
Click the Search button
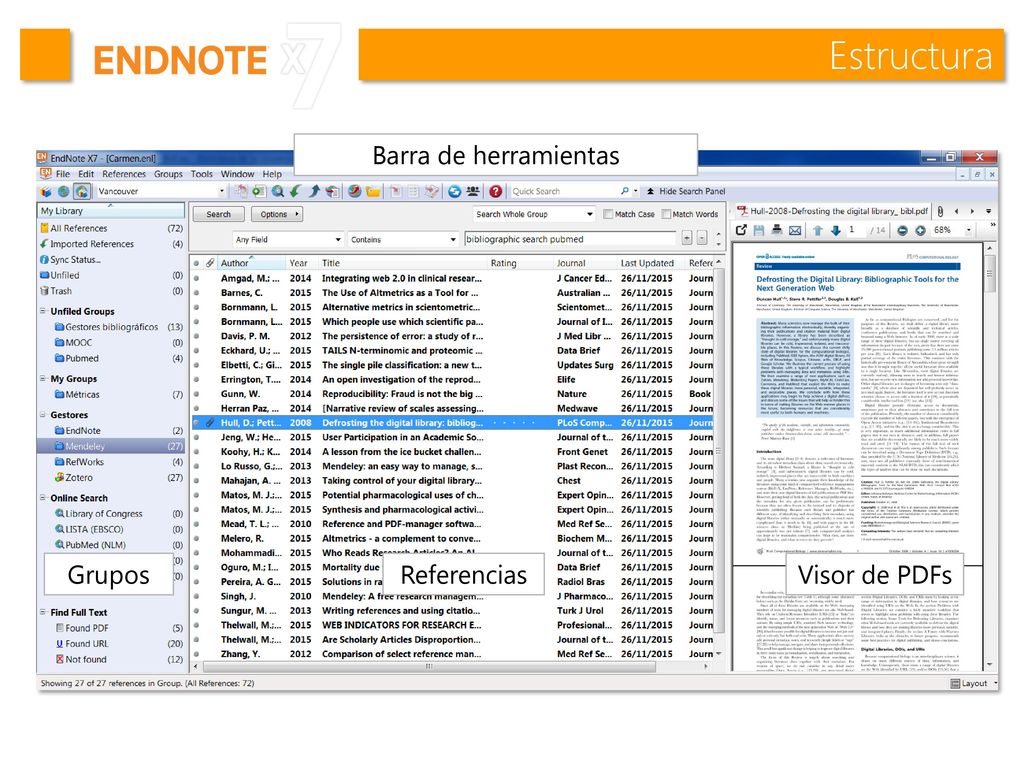pos(219,214)
